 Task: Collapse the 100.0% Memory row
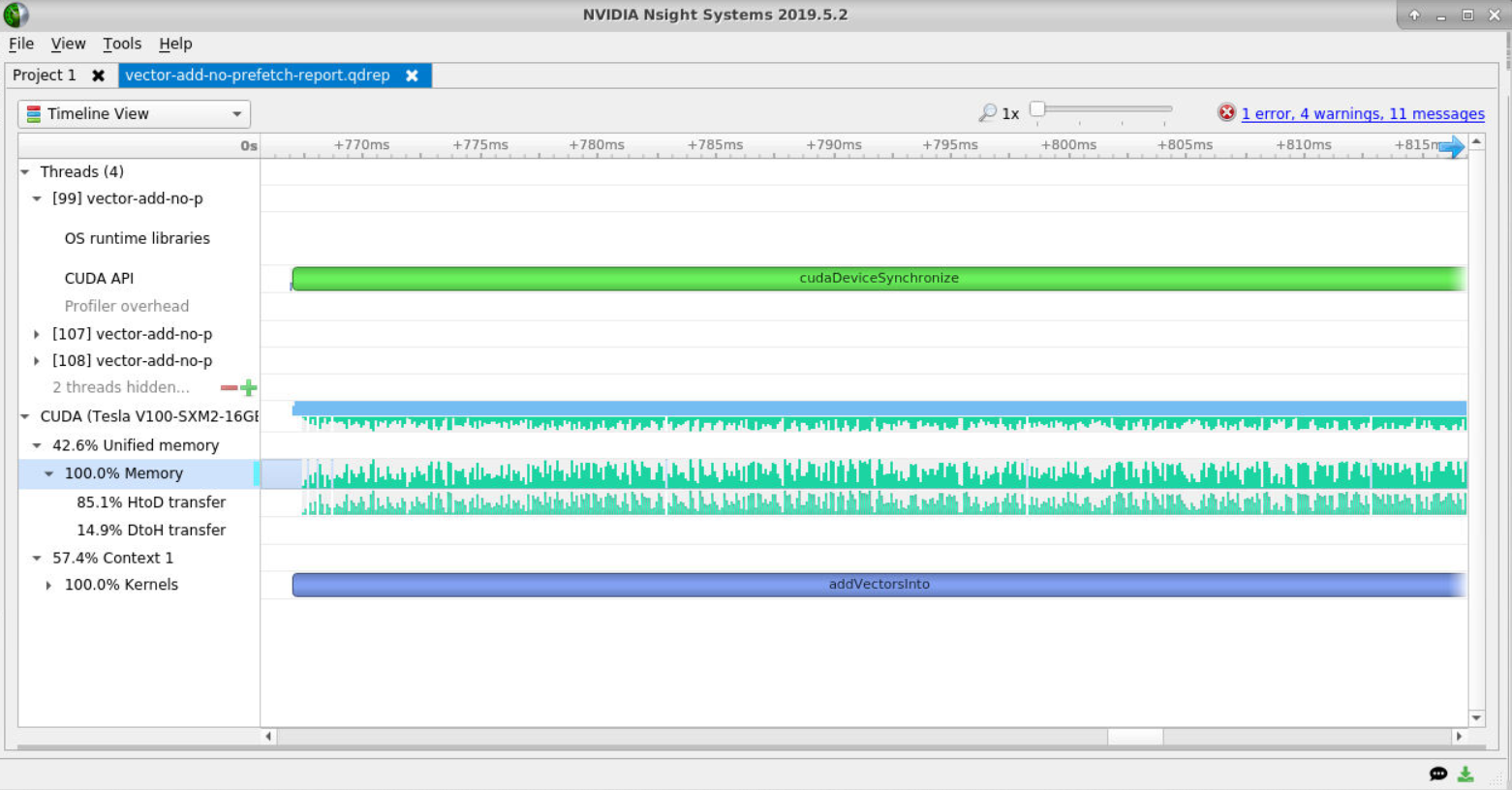coord(48,473)
